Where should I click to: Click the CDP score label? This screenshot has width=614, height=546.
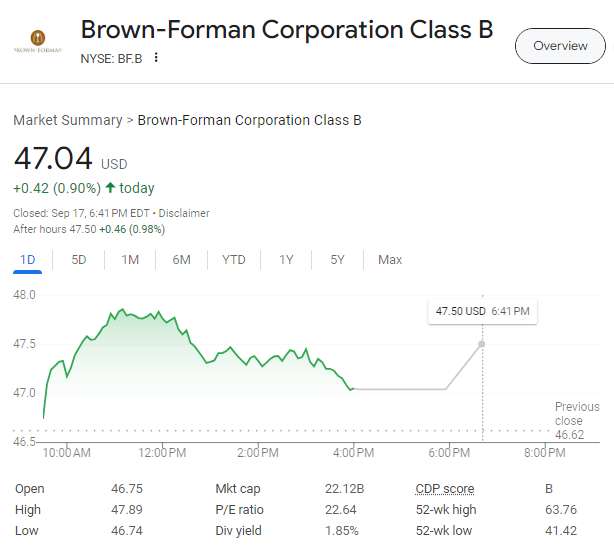445,489
